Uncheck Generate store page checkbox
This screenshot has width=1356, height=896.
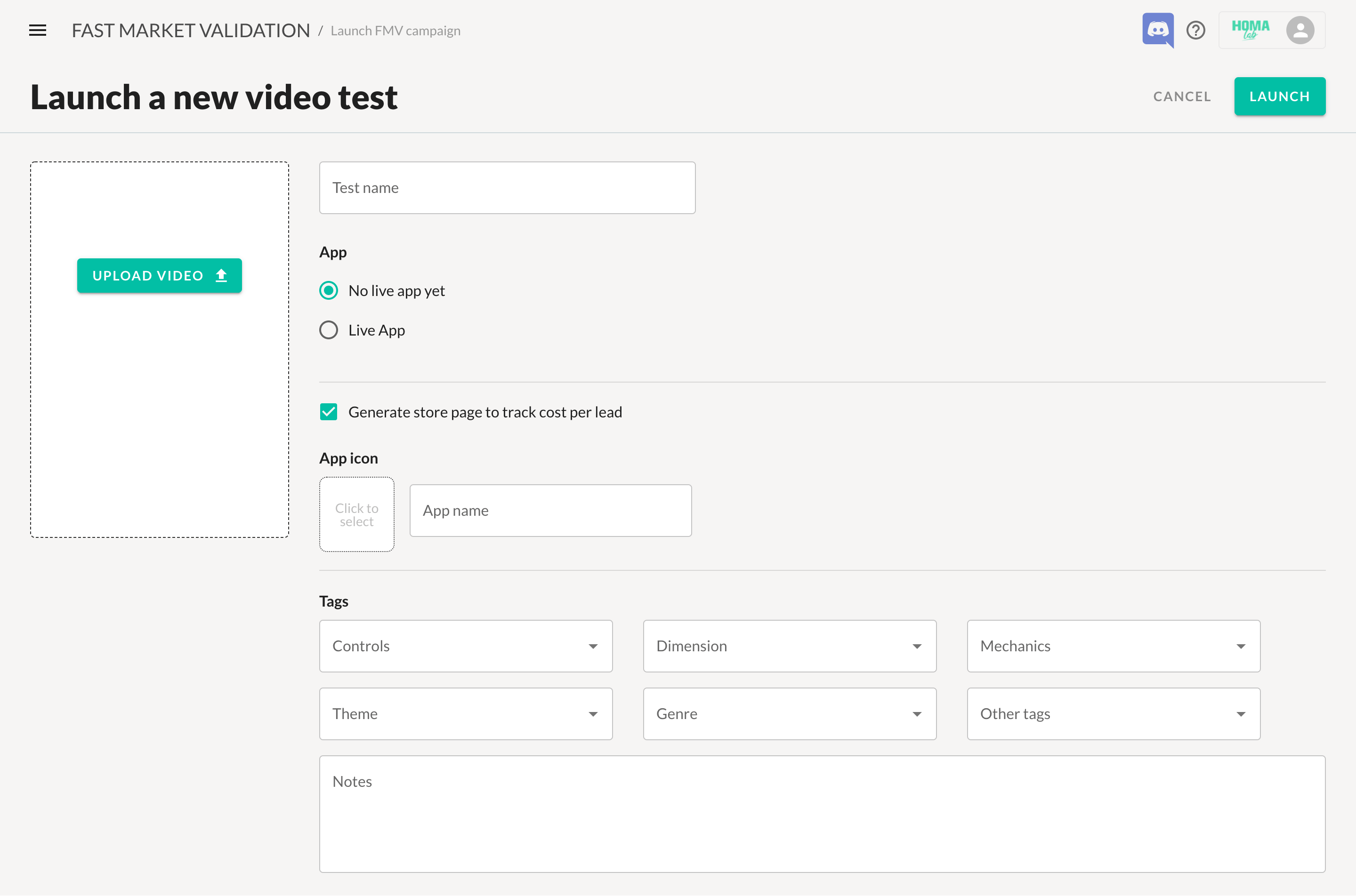(x=329, y=412)
